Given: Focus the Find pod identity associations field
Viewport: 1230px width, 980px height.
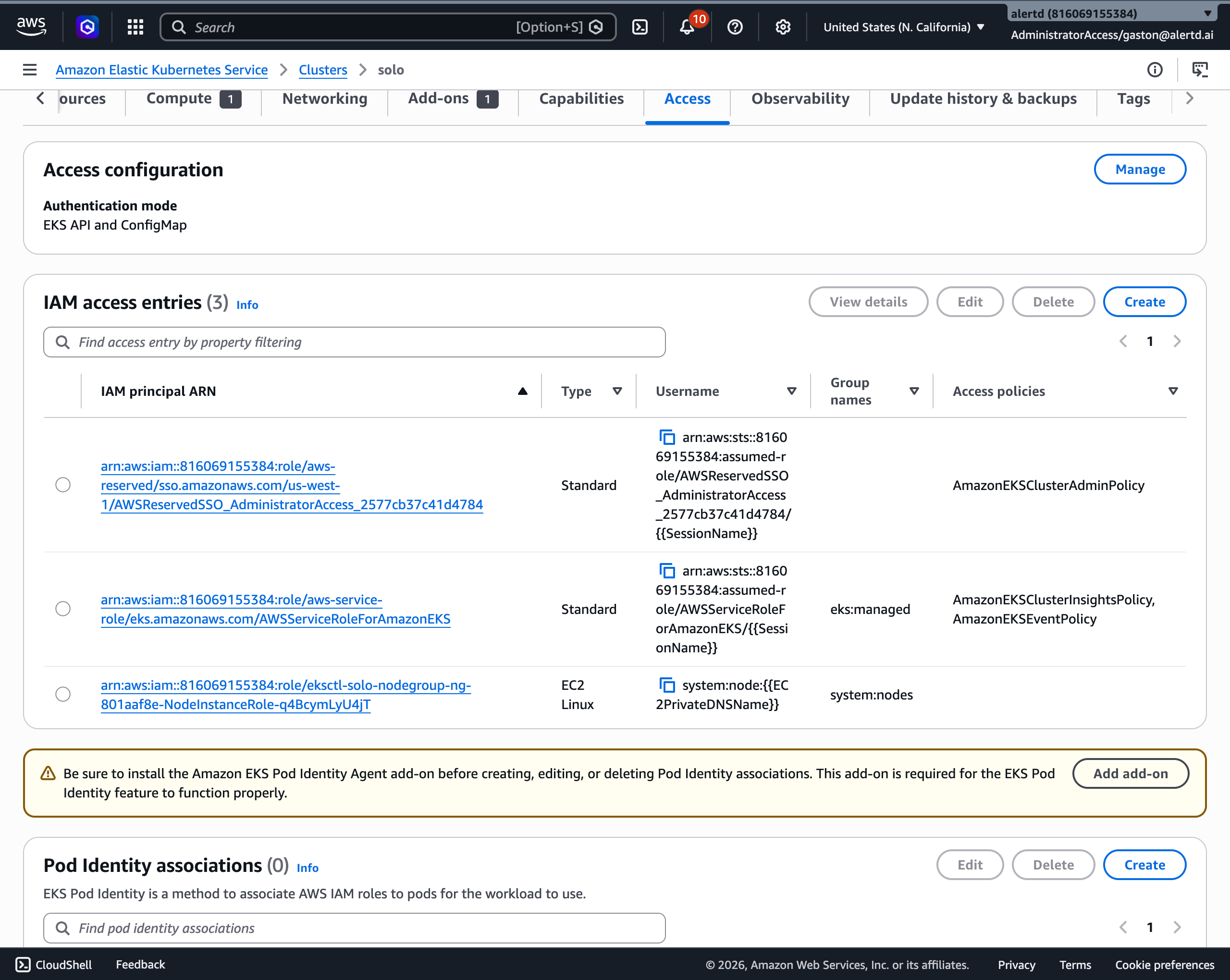Looking at the screenshot, I should coord(354,928).
